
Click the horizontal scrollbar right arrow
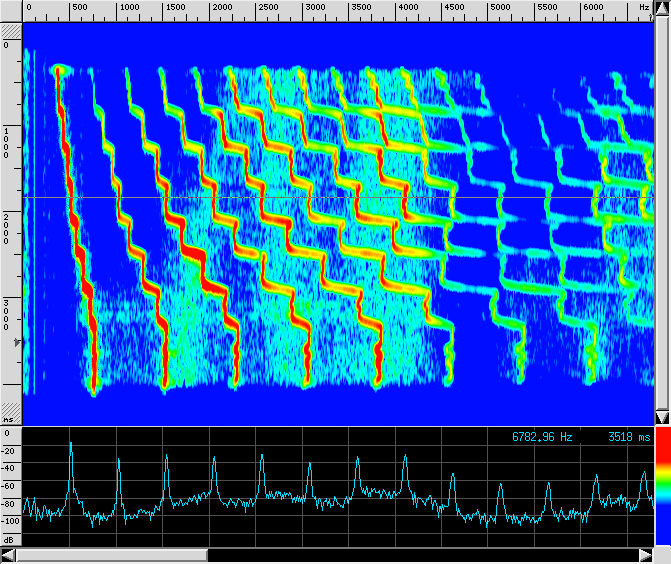(645, 555)
